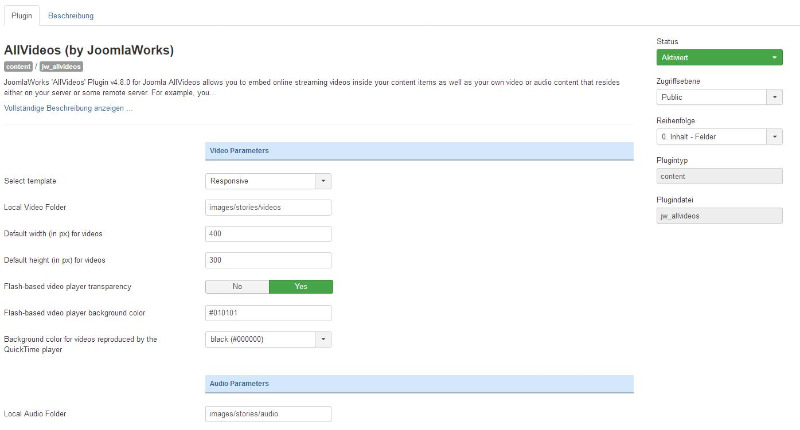The height and width of the screenshot is (430, 800).
Task: Click the default video height field
Action: [268, 260]
